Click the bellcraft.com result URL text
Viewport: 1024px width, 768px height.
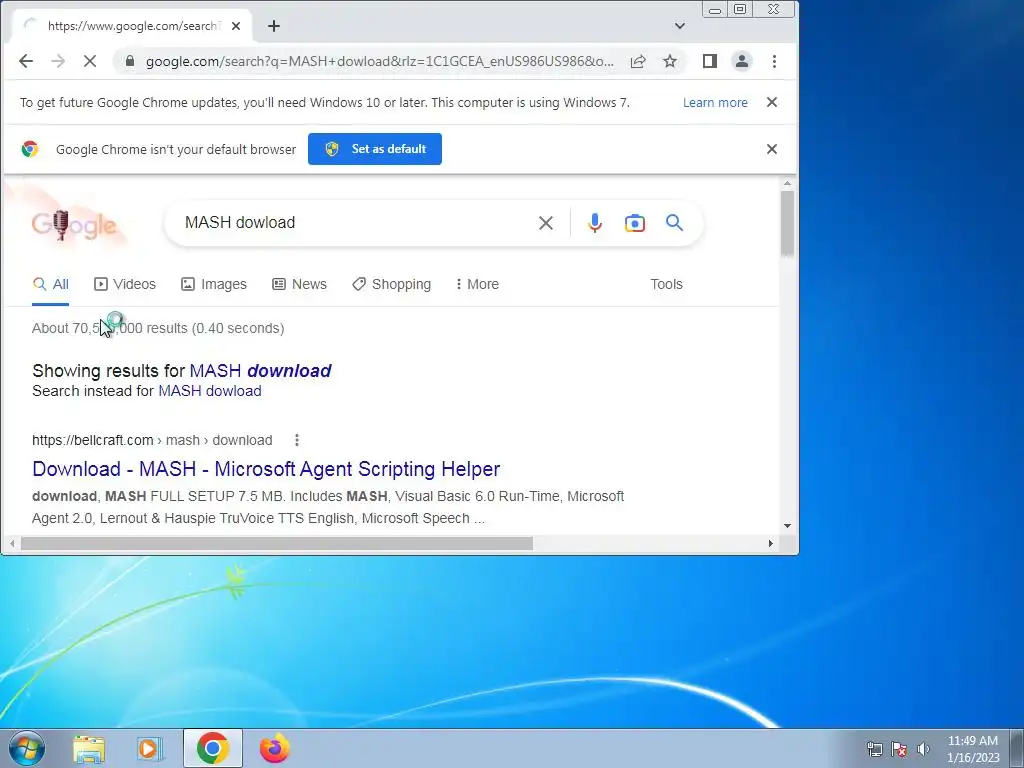[x=152, y=440]
